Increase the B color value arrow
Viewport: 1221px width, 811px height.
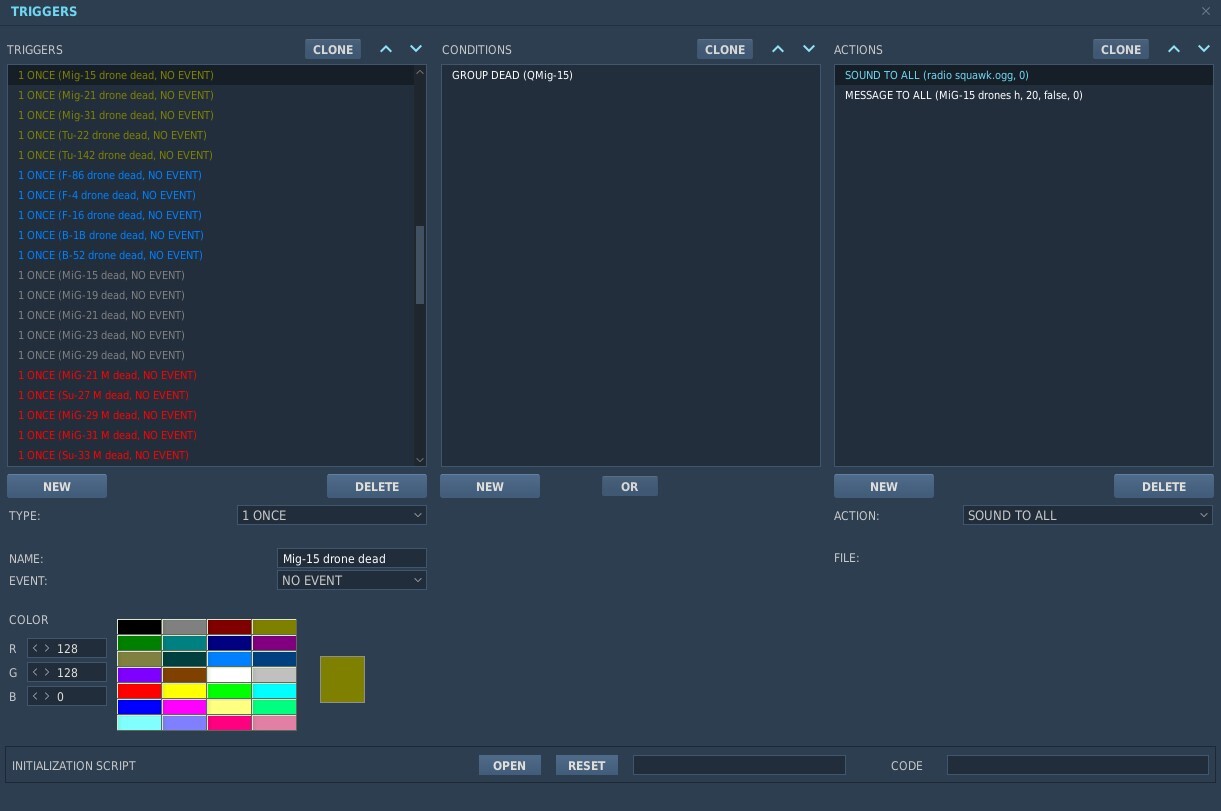point(46,696)
